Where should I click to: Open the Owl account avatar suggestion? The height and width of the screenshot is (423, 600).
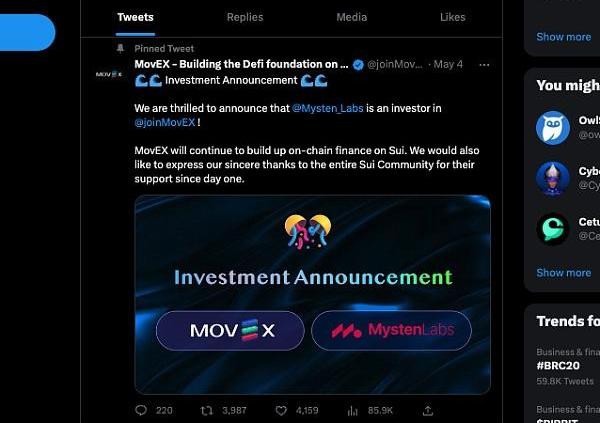pos(553,128)
